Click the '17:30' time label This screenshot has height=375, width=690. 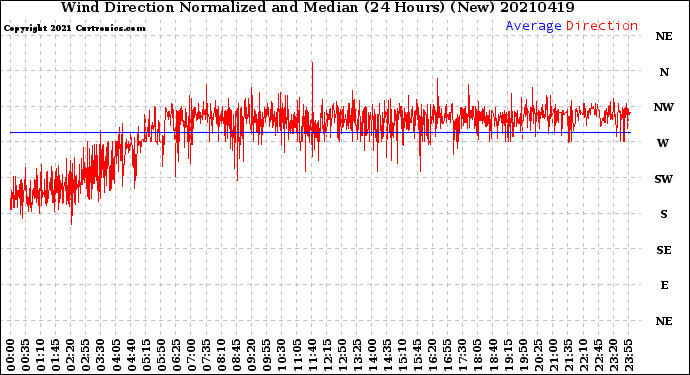coord(462,355)
